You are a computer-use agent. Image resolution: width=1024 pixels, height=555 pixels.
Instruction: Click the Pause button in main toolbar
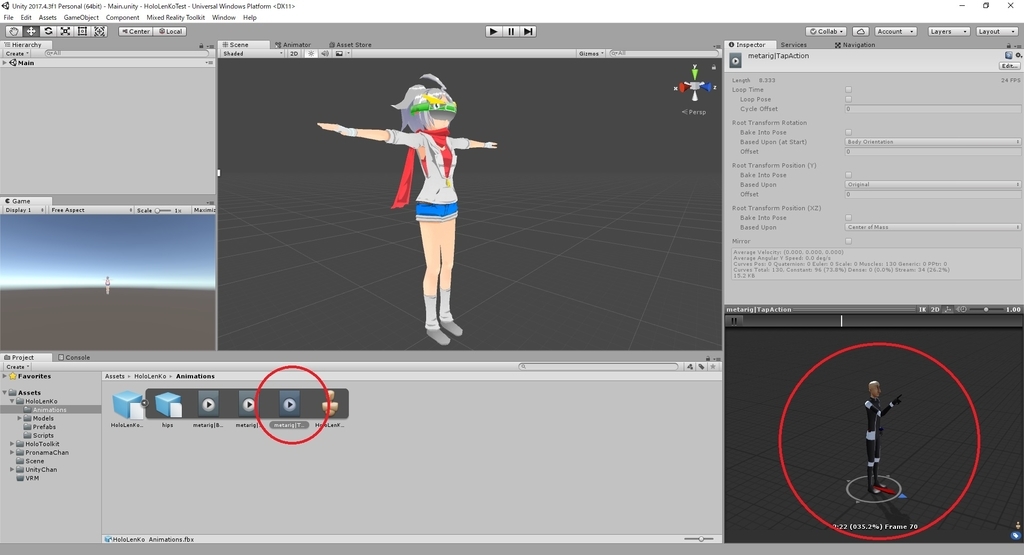pyautogui.click(x=511, y=31)
